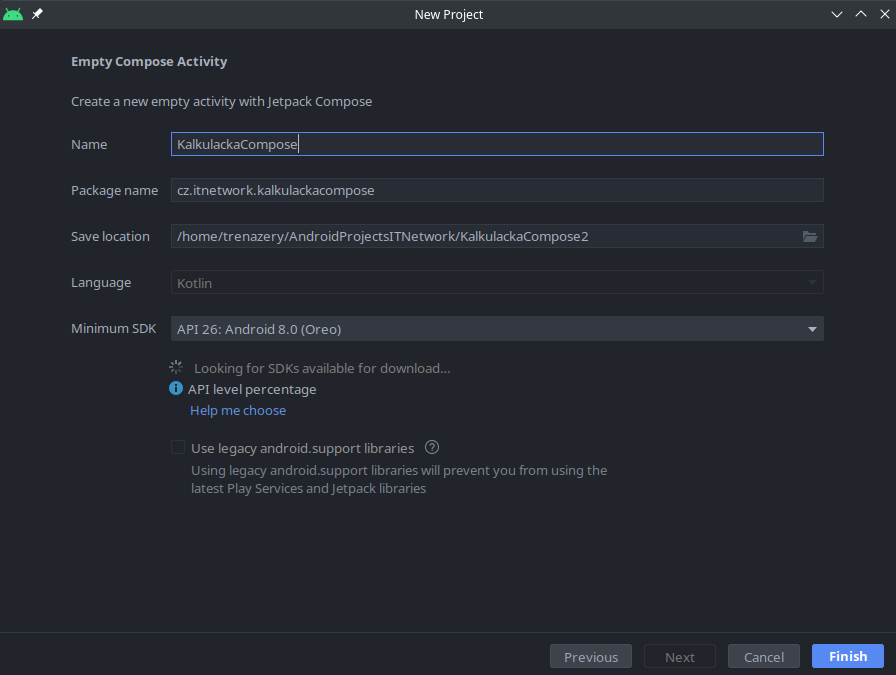The image size is (896, 675).
Task: Open the Language dropdown showing Kotlin
Action: [496, 283]
